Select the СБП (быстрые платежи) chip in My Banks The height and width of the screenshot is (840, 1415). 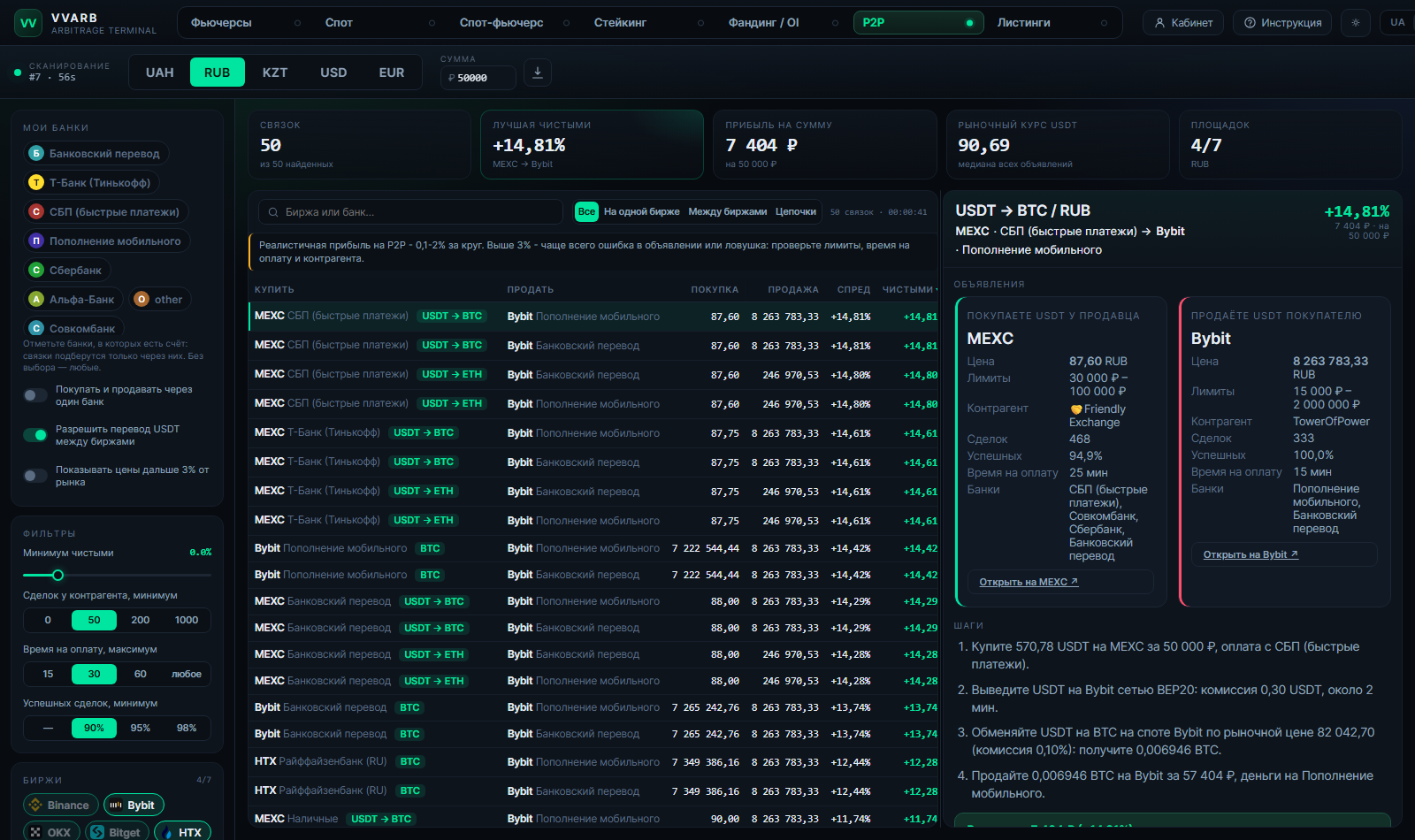click(x=105, y=212)
